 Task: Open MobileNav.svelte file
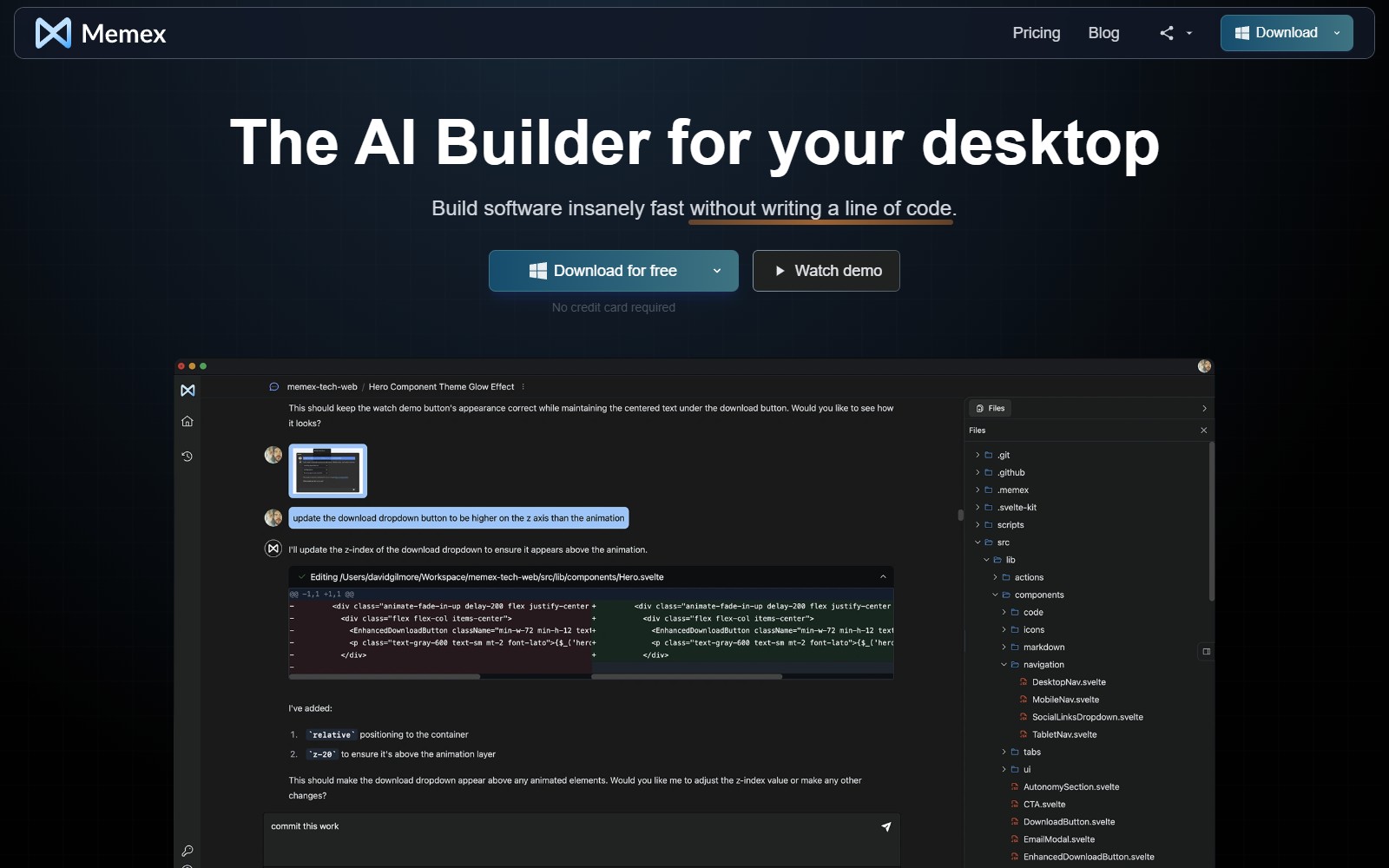1065,700
